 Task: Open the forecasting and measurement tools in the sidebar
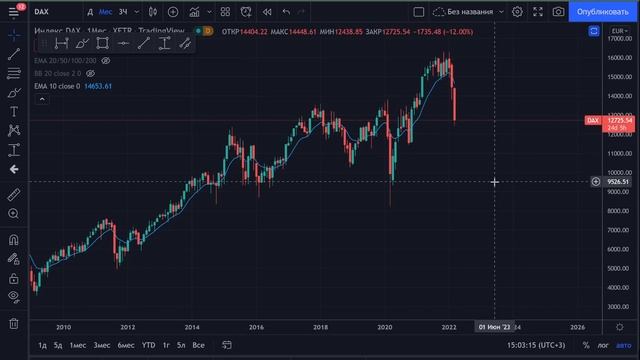(14, 150)
